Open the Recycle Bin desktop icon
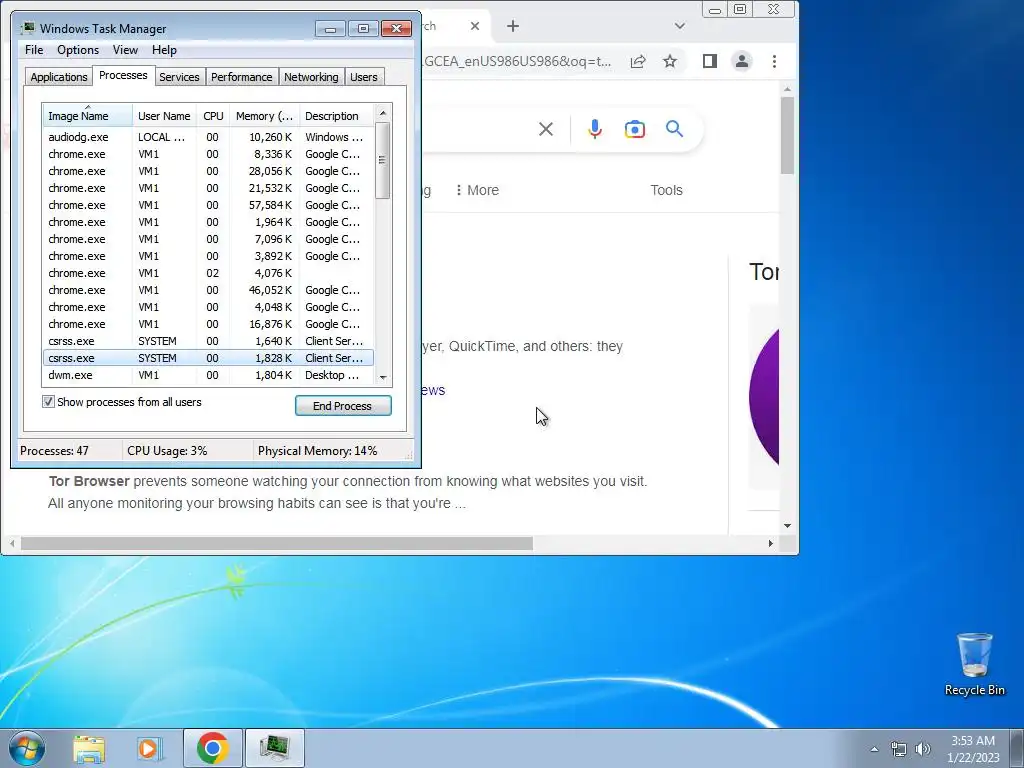 tap(974, 664)
